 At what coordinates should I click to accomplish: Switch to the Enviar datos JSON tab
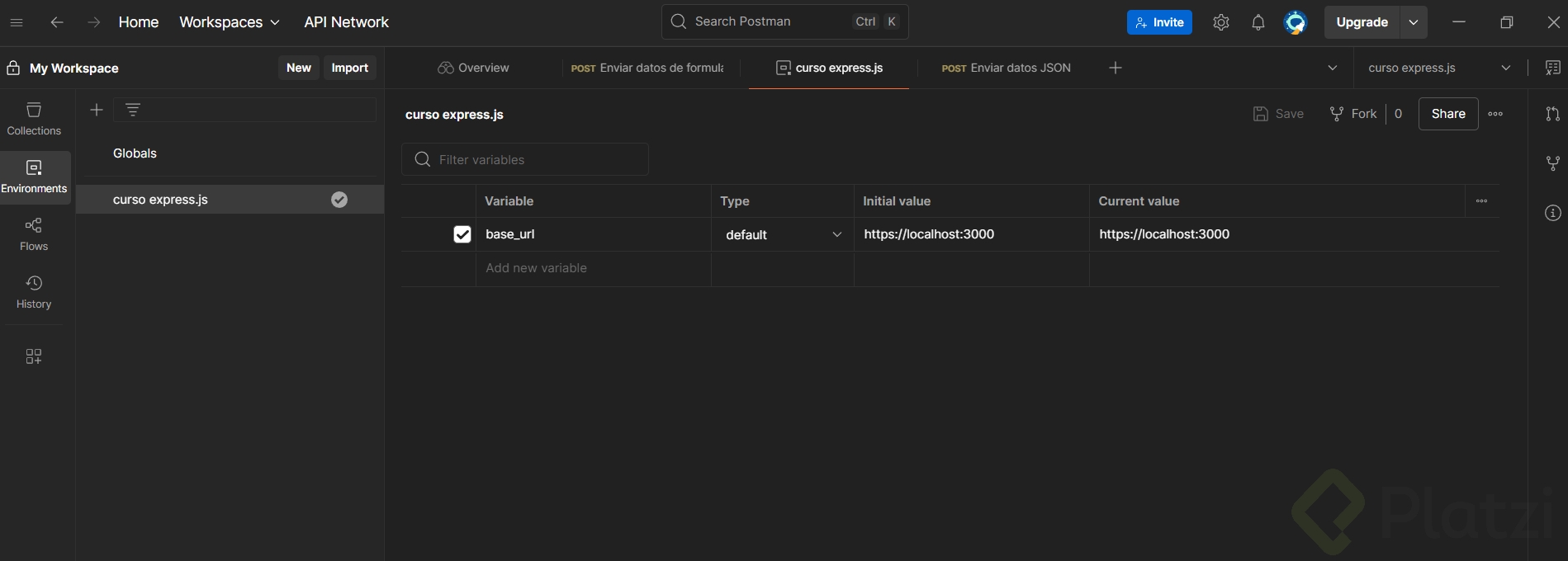click(x=1007, y=68)
